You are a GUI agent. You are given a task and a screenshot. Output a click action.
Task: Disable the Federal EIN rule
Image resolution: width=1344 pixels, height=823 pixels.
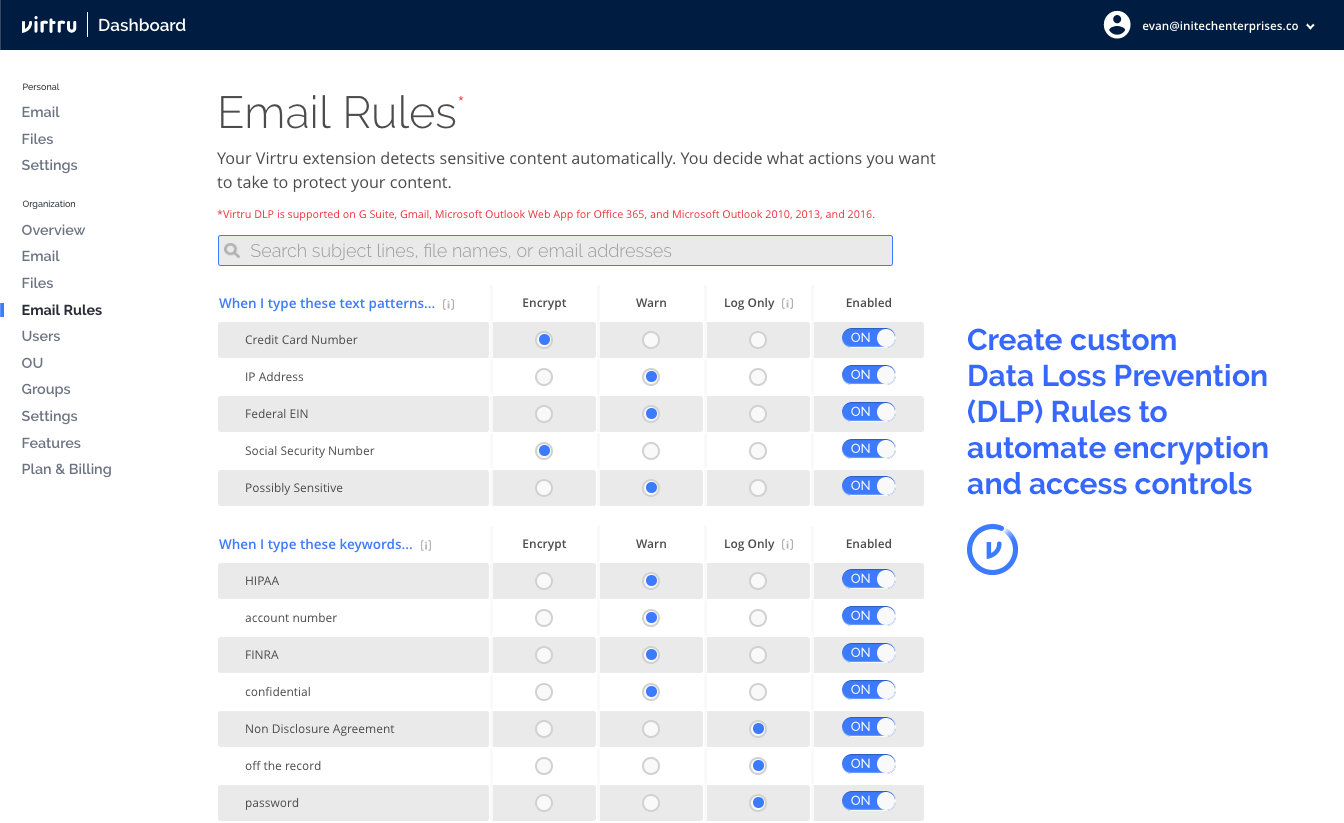868,412
